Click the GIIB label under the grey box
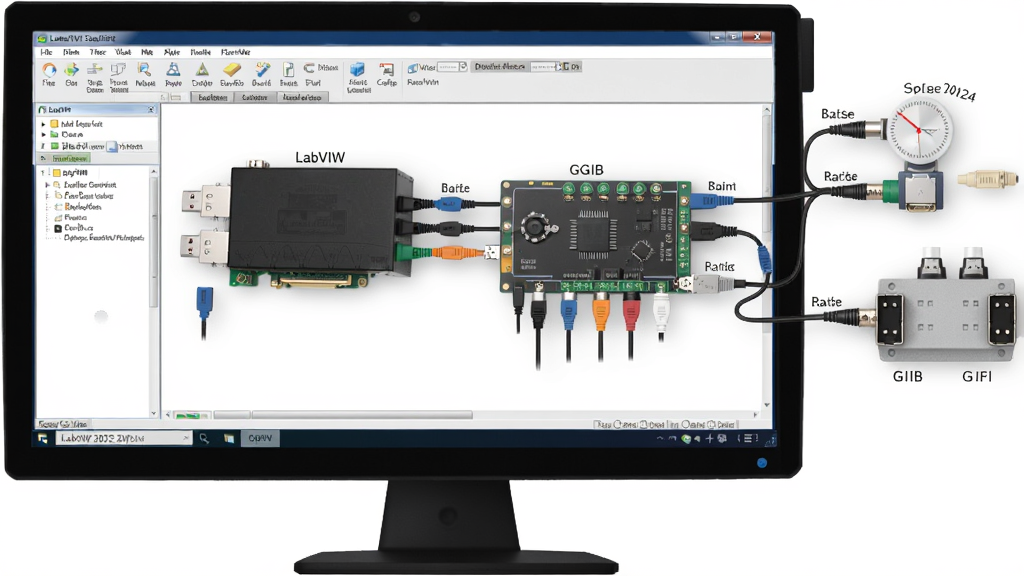The width and height of the screenshot is (1024, 576). 908,377
